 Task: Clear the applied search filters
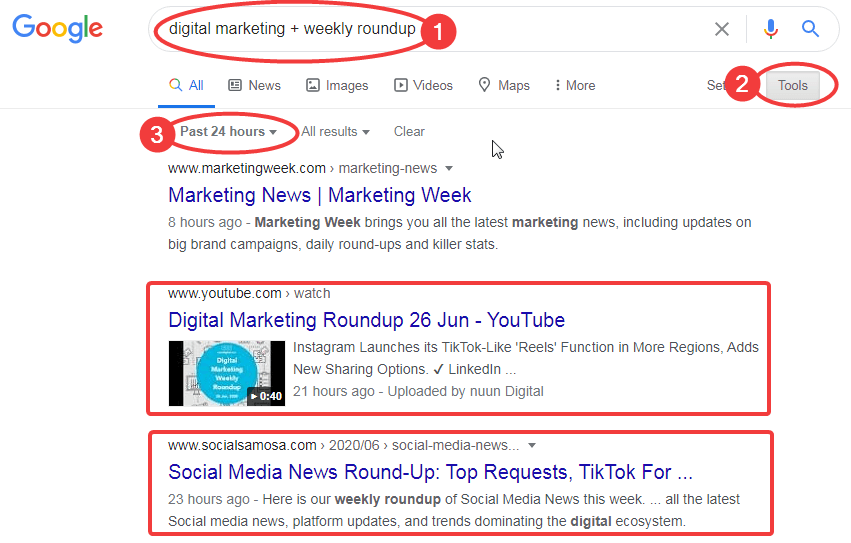point(409,132)
